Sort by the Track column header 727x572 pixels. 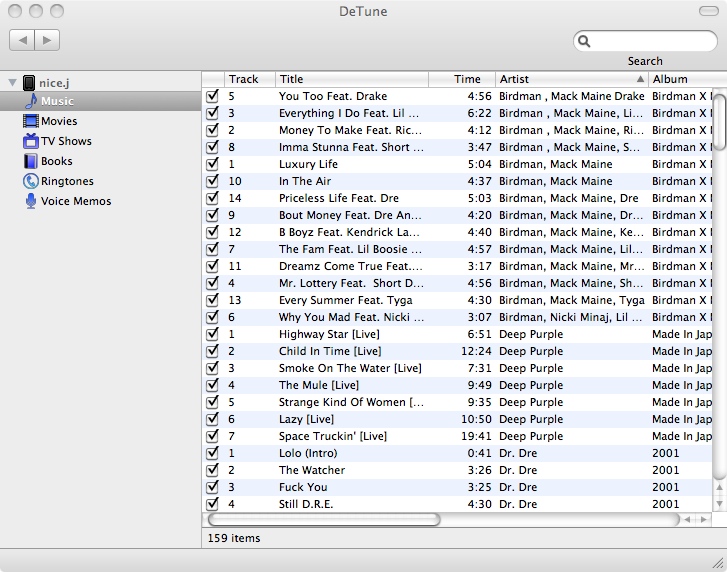[x=250, y=79]
